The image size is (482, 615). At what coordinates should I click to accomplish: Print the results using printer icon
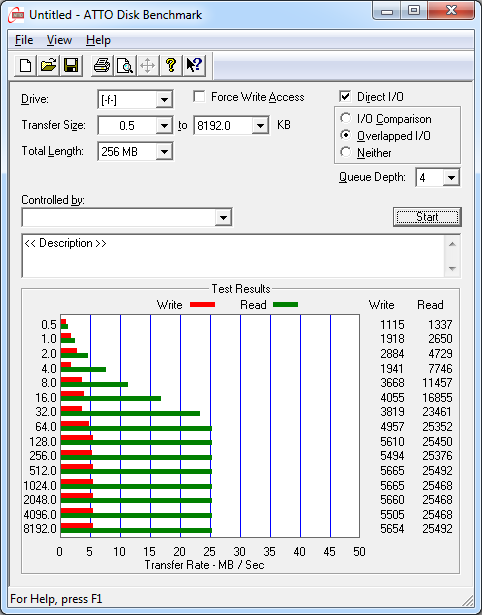(102, 65)
